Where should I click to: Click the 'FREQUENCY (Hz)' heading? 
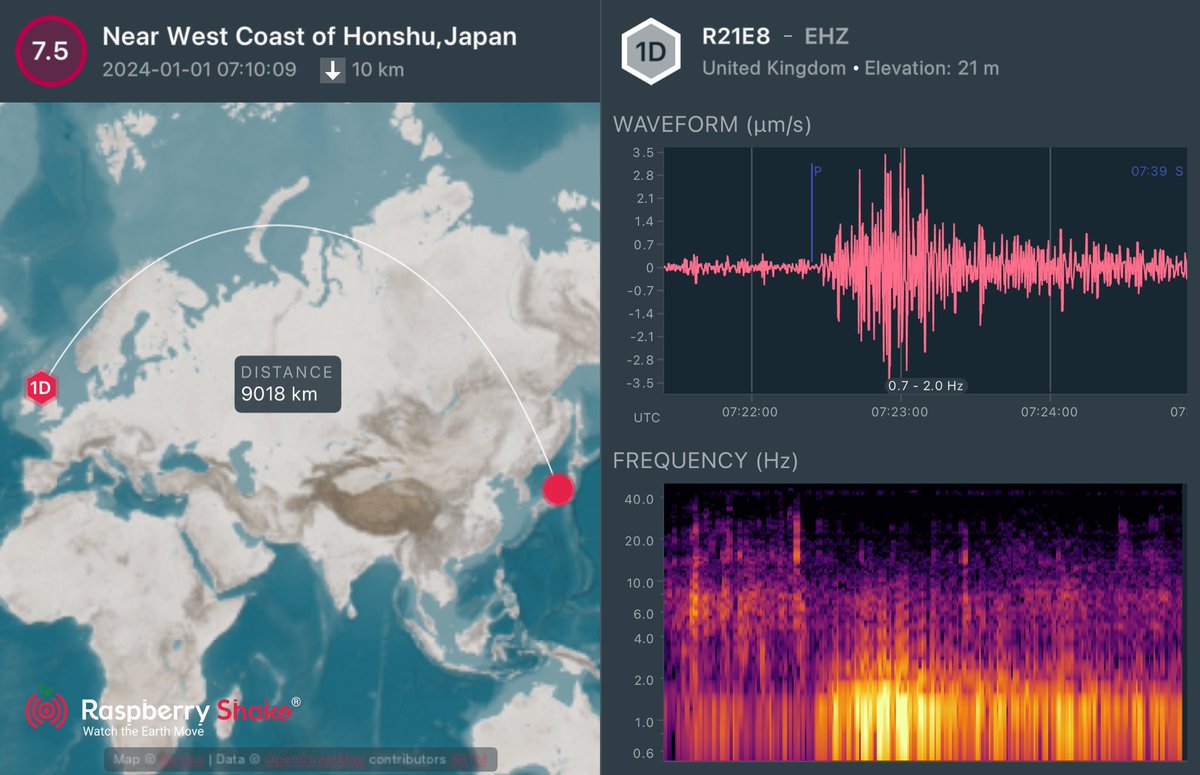tap(705, 460)
